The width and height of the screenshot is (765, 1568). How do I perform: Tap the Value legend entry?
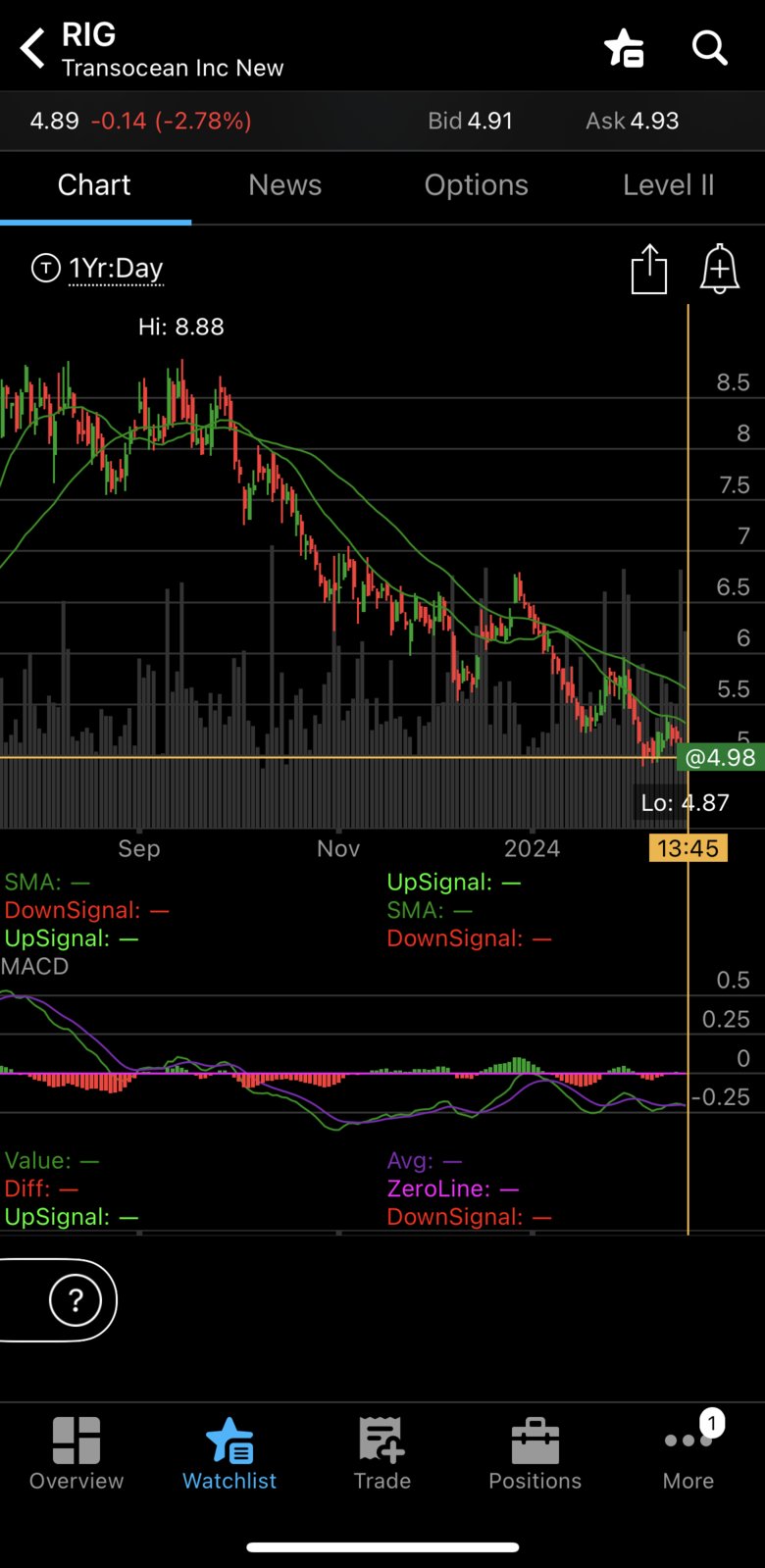click(51, 1161)
